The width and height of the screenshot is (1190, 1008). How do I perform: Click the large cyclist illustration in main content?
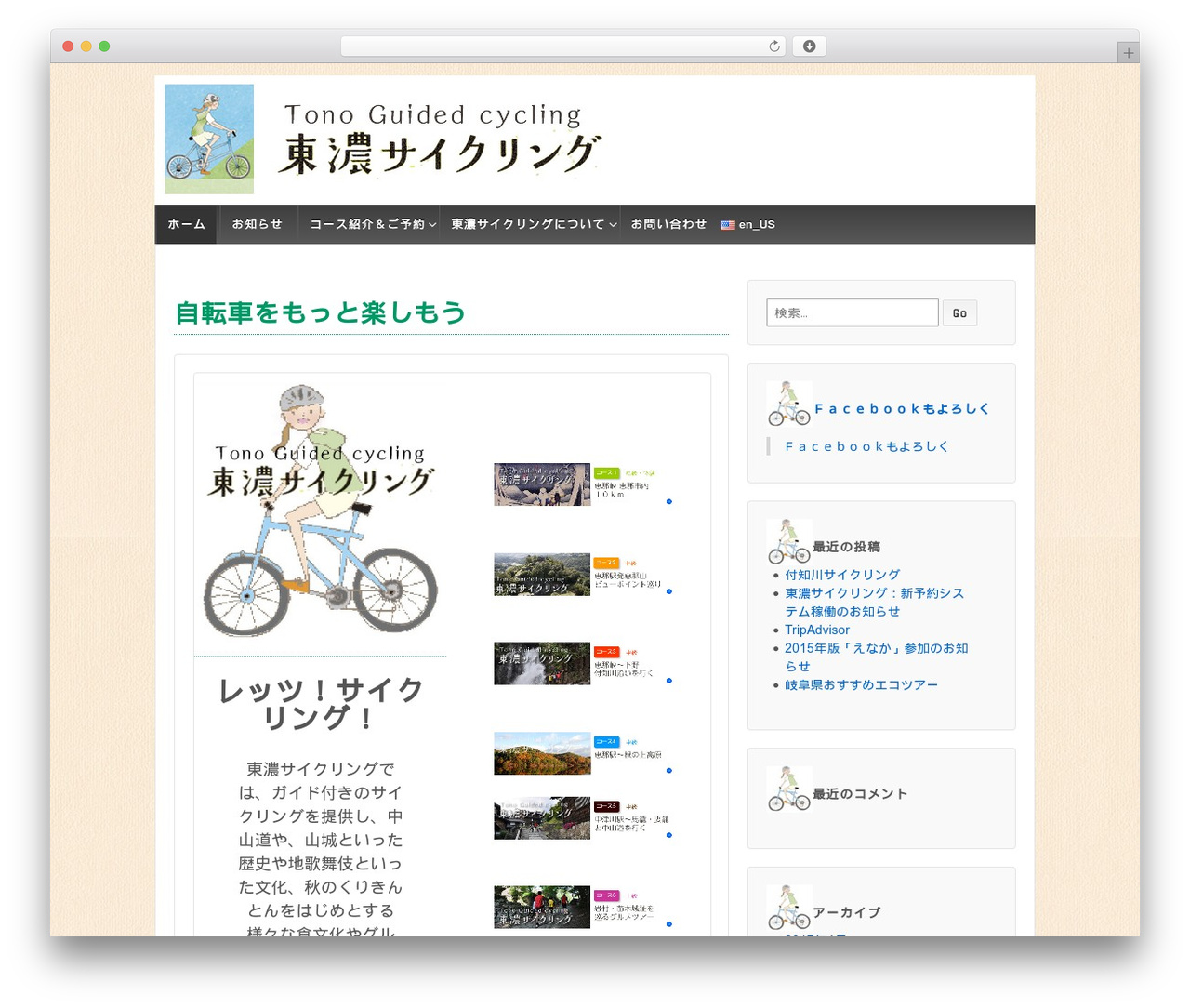pos(321,511)
